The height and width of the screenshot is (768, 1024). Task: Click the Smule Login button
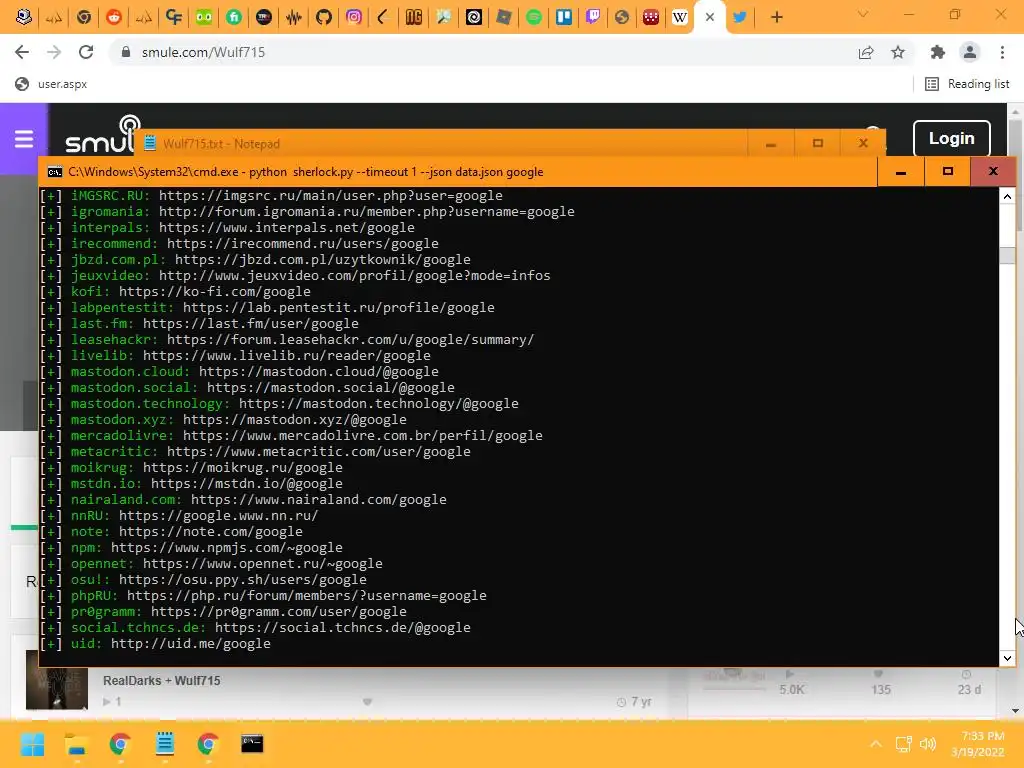[x=952, y=138]
